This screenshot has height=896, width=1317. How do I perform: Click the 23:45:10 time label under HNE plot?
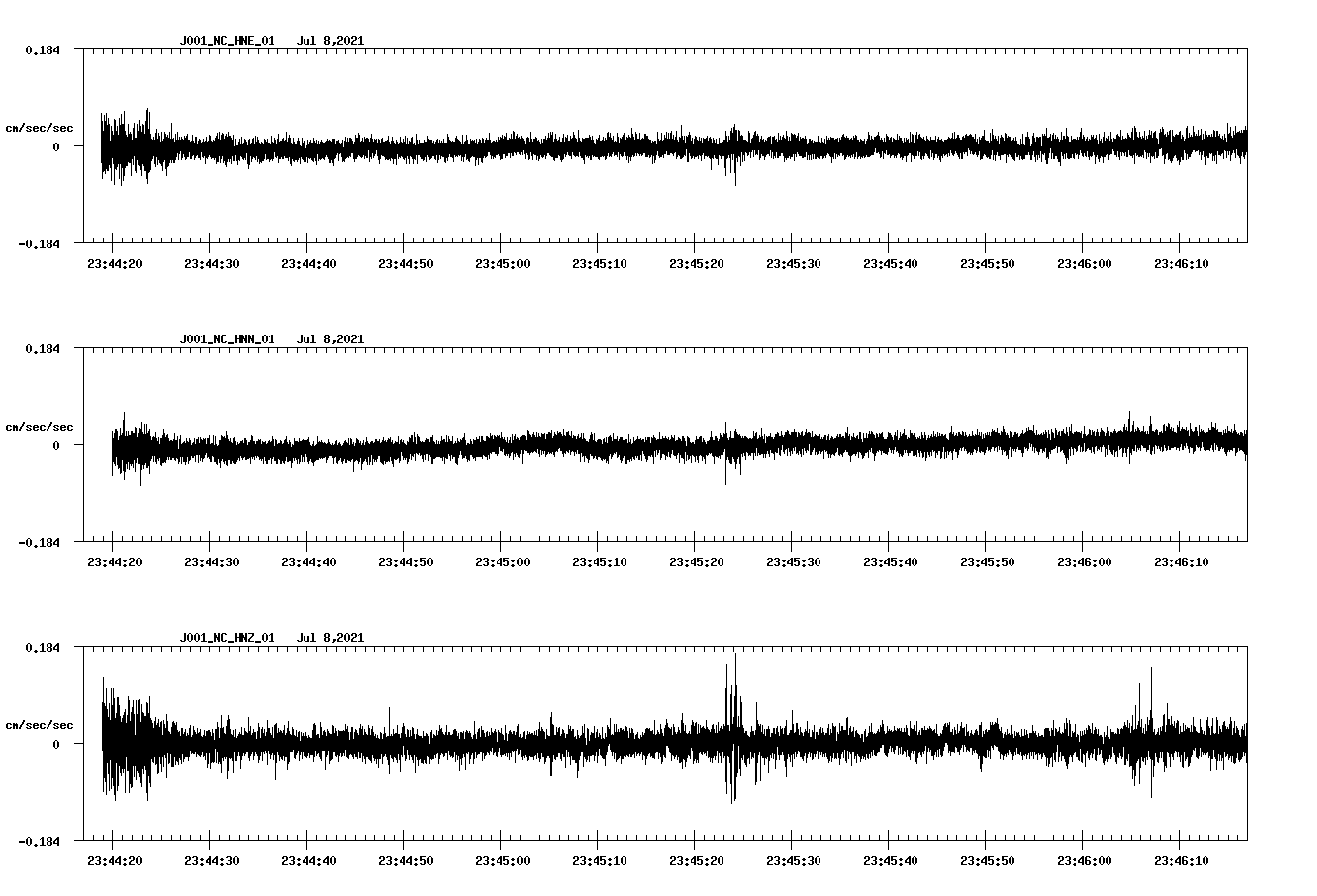click(599, 263)
